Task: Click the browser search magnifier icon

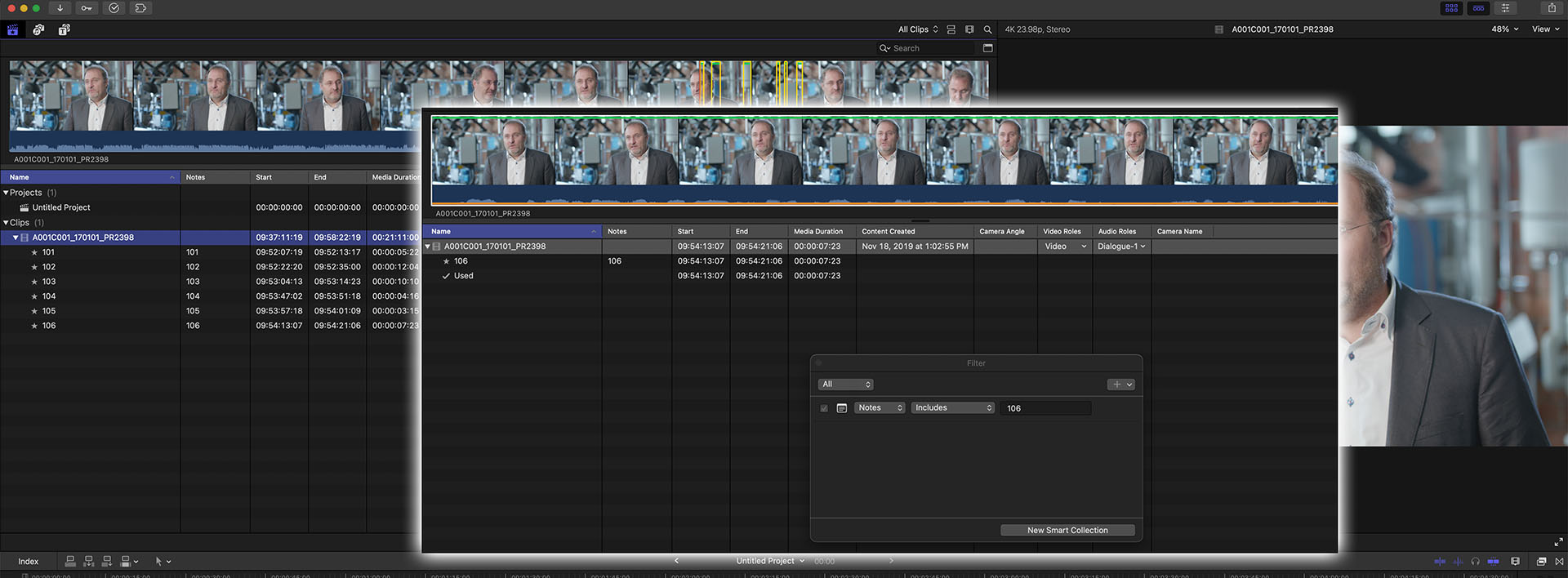Action: [x=987, y=29]
